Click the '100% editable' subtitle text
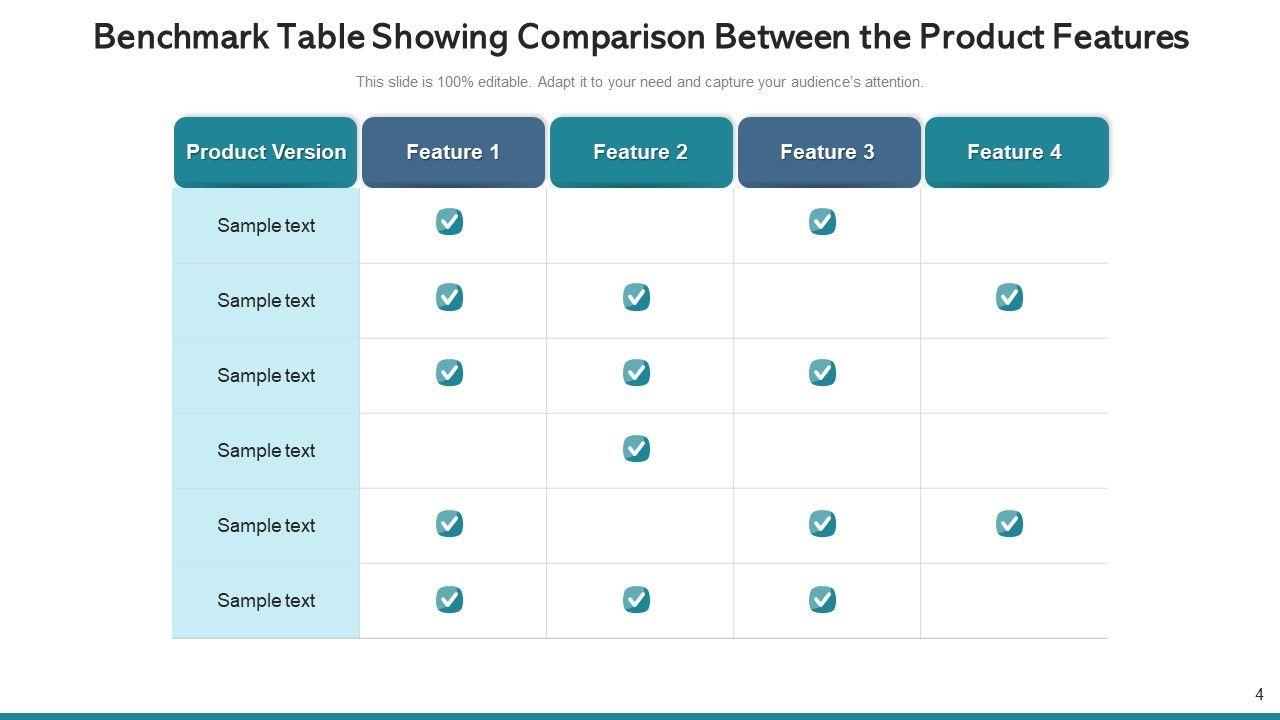This screenshot has width=1280, height=720. pyautogui.click(x=640, y=82)
